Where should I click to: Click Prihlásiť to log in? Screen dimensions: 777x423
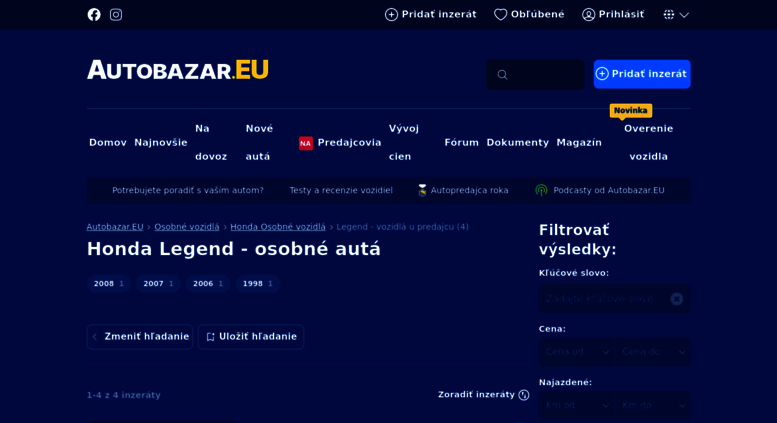pyautogui.click(x=613, y=14)
